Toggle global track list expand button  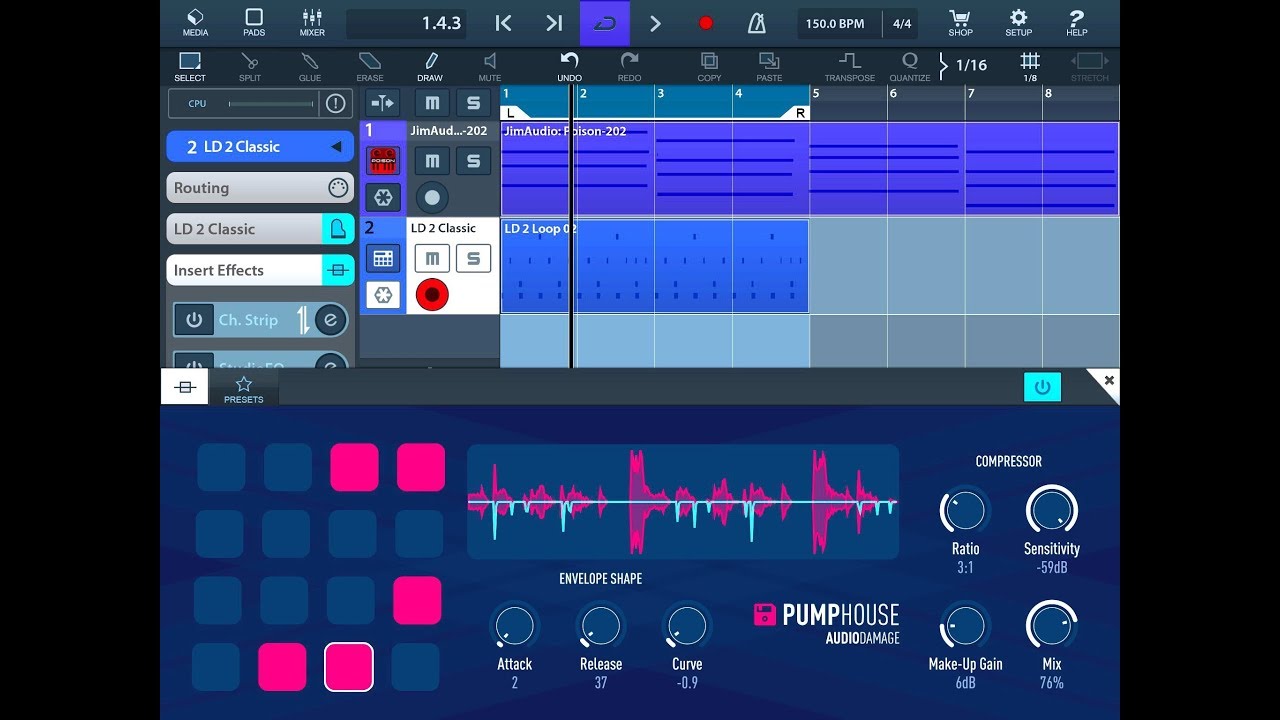click(382, 103)
